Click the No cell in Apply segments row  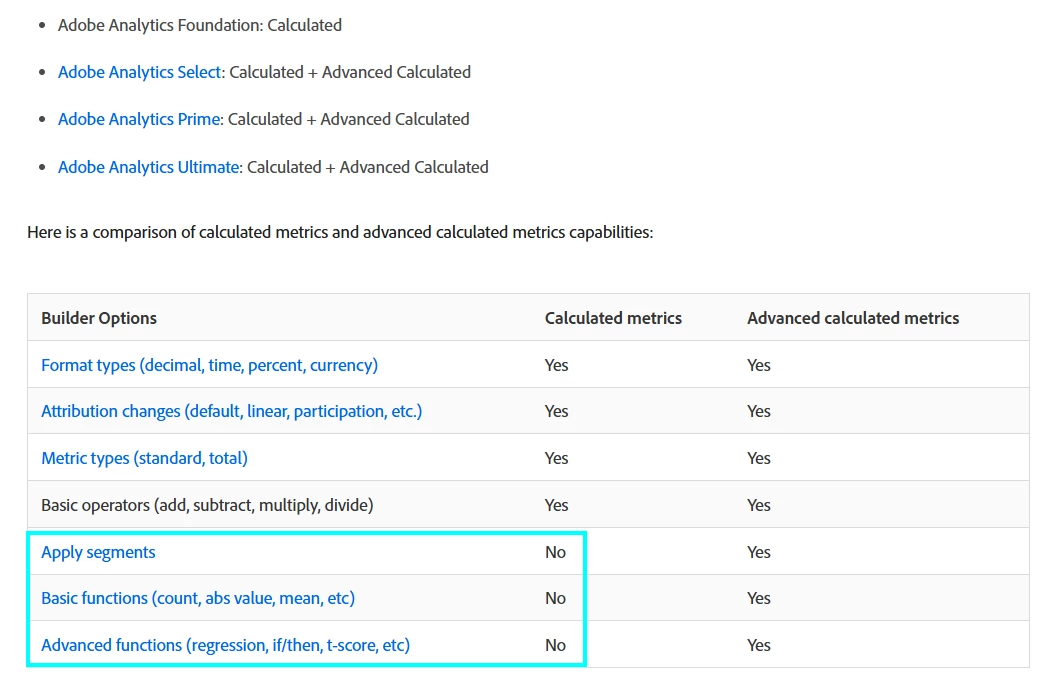click(x=555, y=552)
